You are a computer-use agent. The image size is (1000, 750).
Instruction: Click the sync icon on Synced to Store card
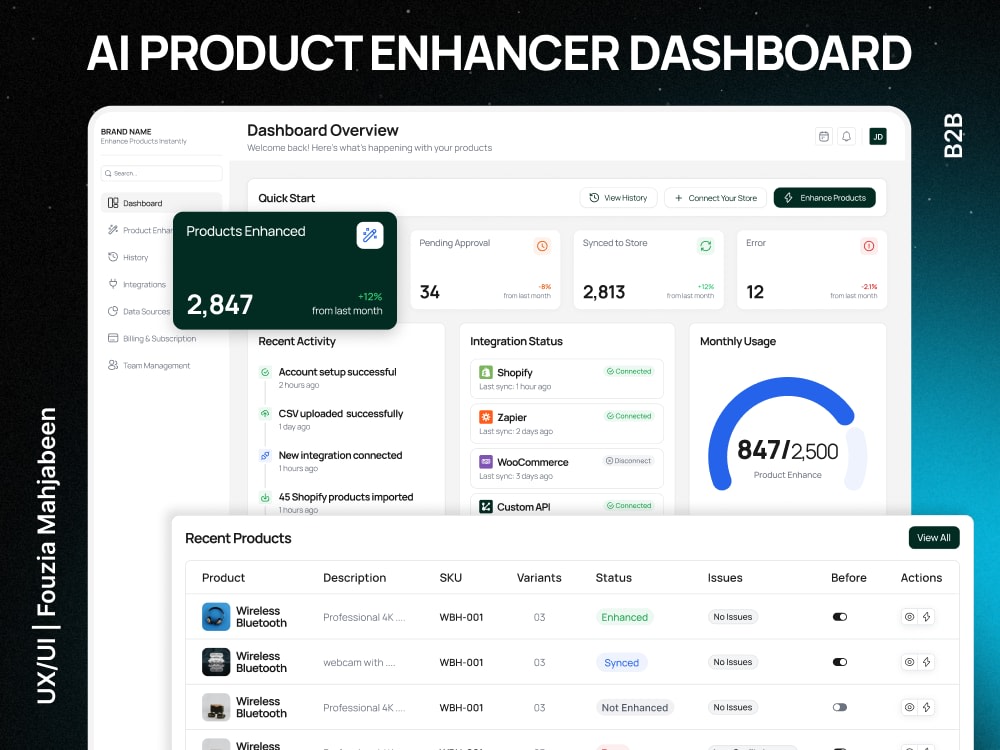(x=705, y=246)
